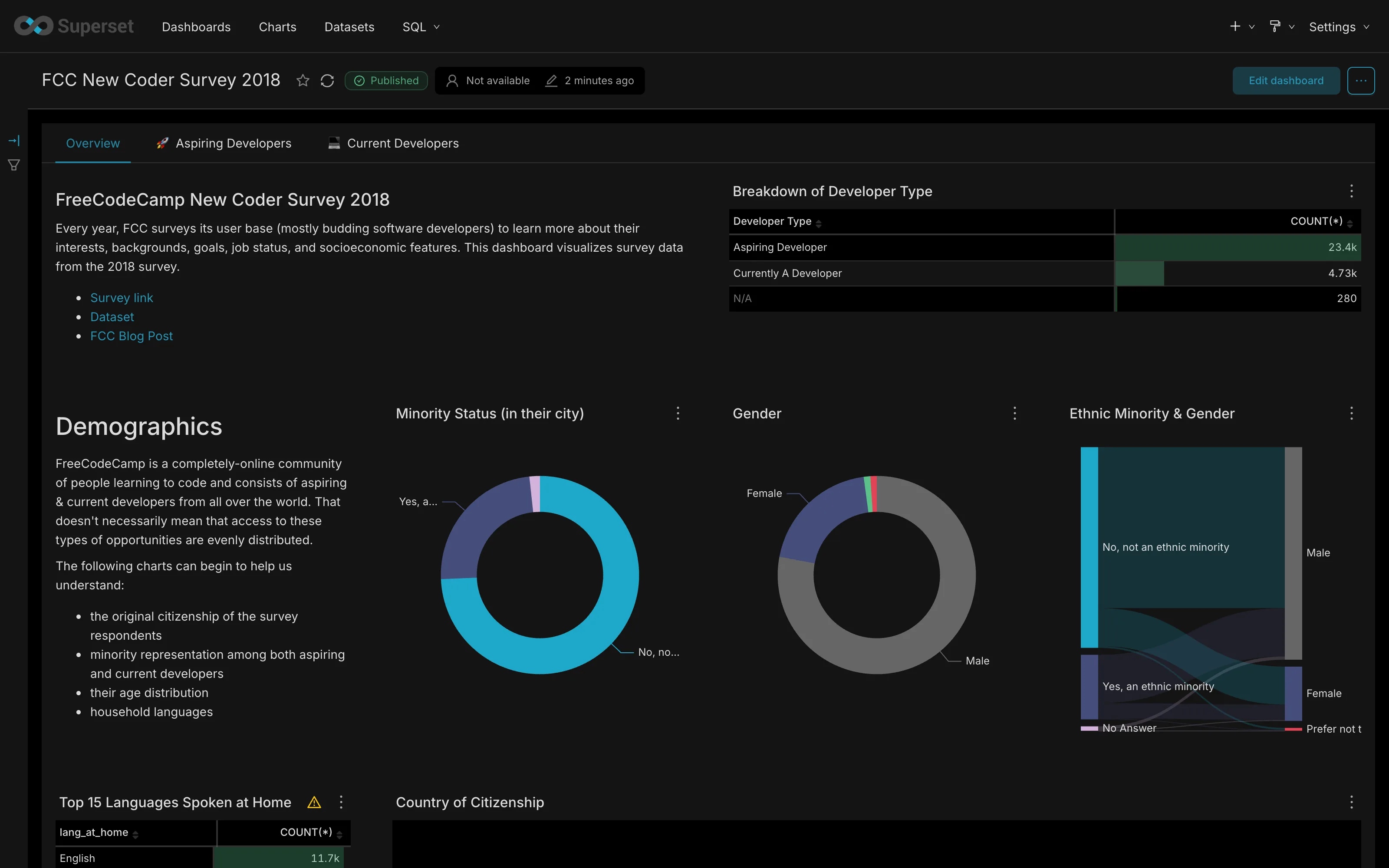Click the owner person icon

pyautogui.click(x=452, y=81)
